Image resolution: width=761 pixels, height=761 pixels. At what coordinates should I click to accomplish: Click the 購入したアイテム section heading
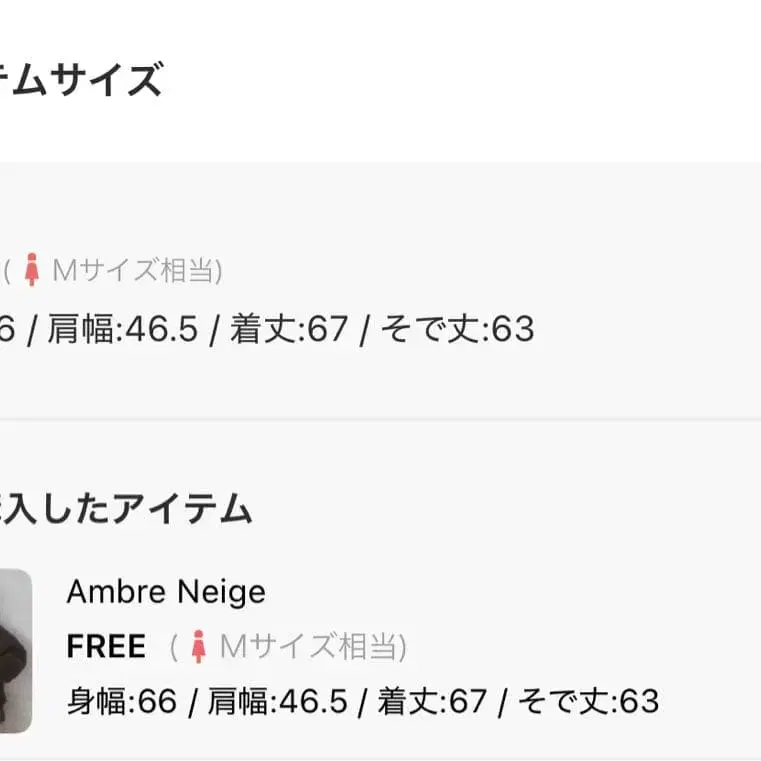click(125, 510)
